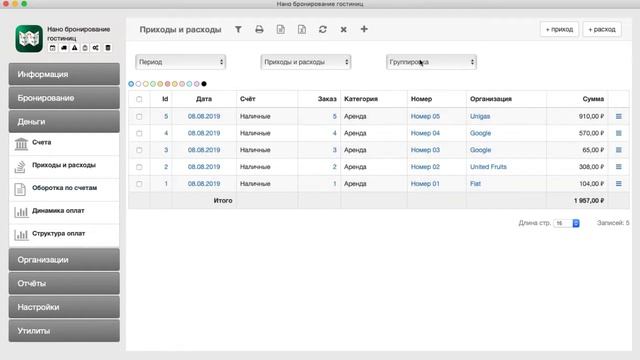Click the share icon under the app title
The height and width of the screenshot is (360, 640).
tap(96, 48)
